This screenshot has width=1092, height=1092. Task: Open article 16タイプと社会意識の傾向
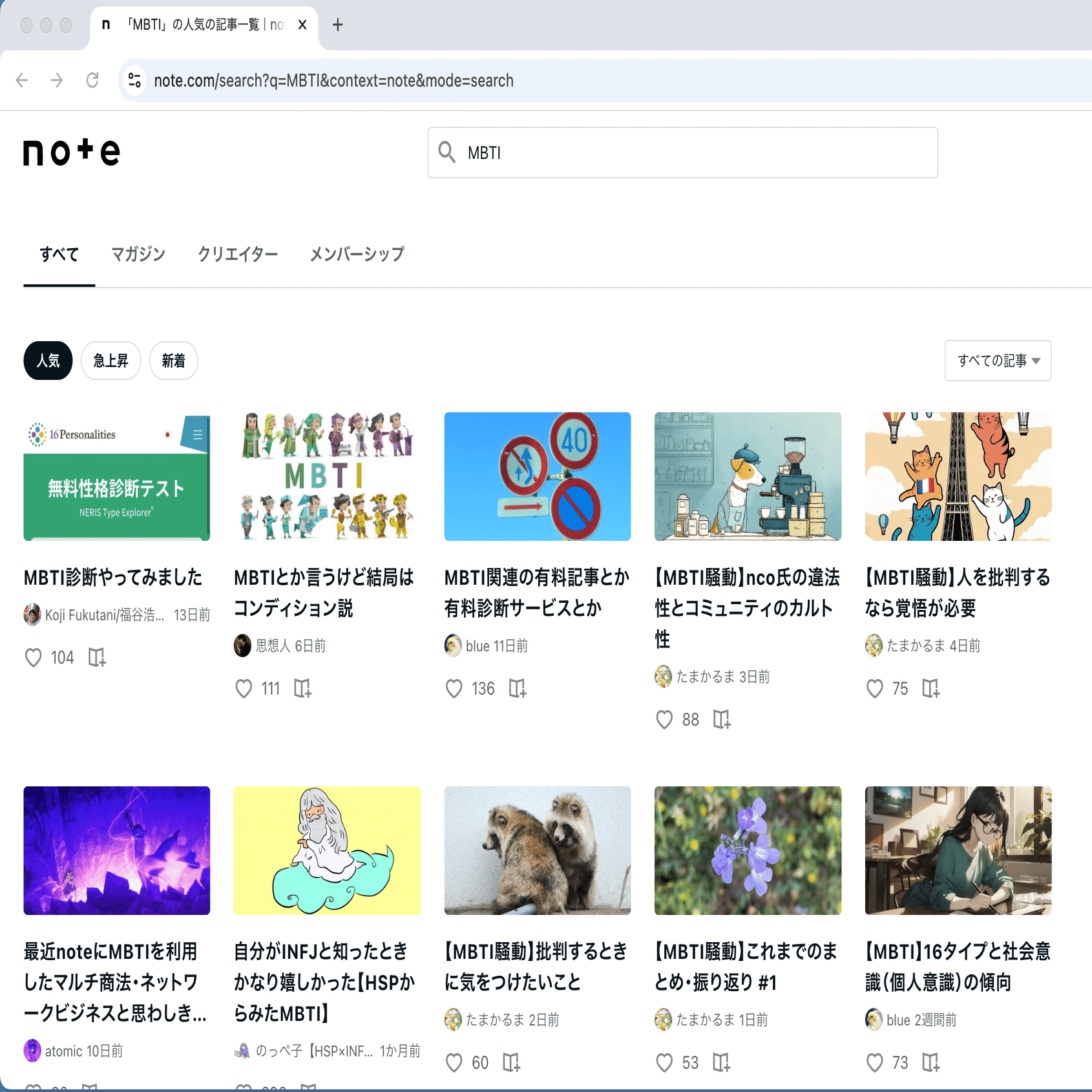pyautogui.click(x=958, y=967)
